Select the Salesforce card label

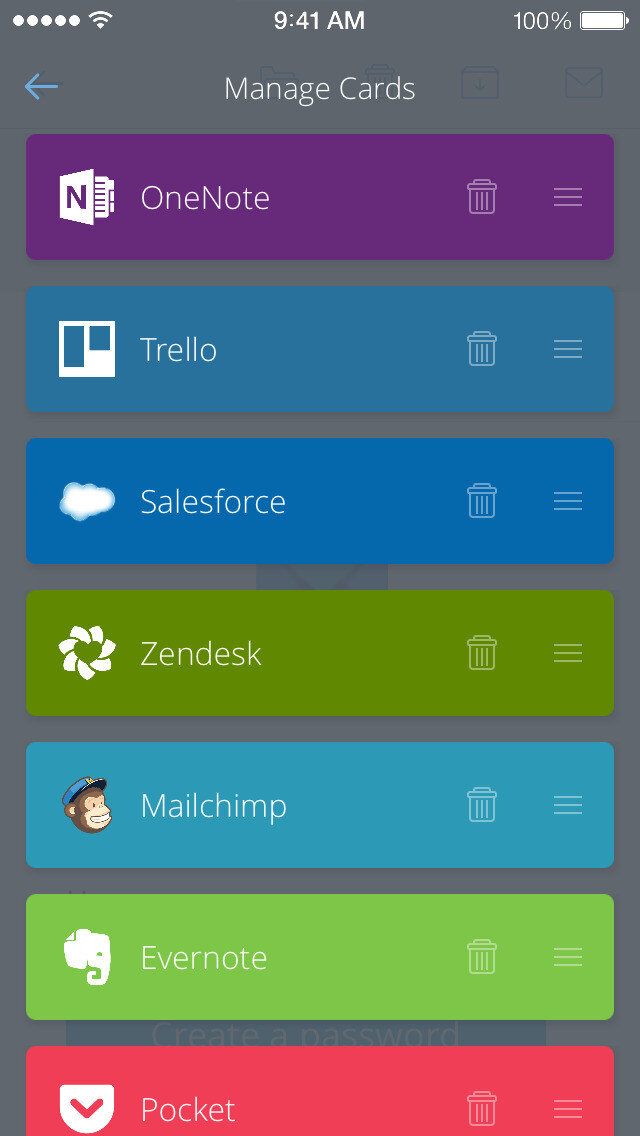[x=213, y=501]
